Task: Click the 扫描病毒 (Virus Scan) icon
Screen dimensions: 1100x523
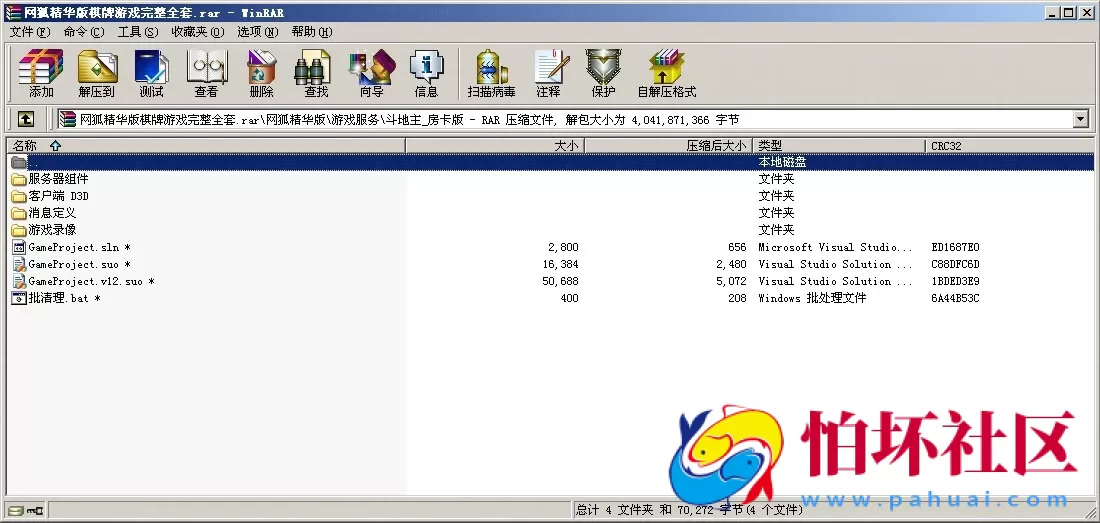Action: click(x=491, y=73)
